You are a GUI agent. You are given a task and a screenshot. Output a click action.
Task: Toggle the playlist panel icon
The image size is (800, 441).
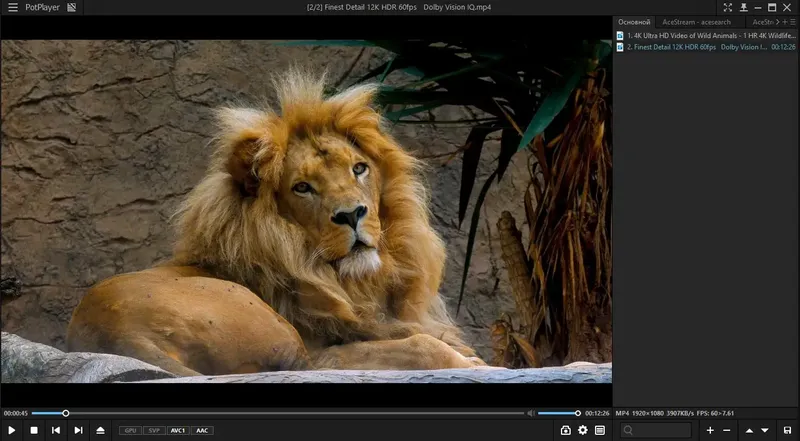(x=600, y=430)
